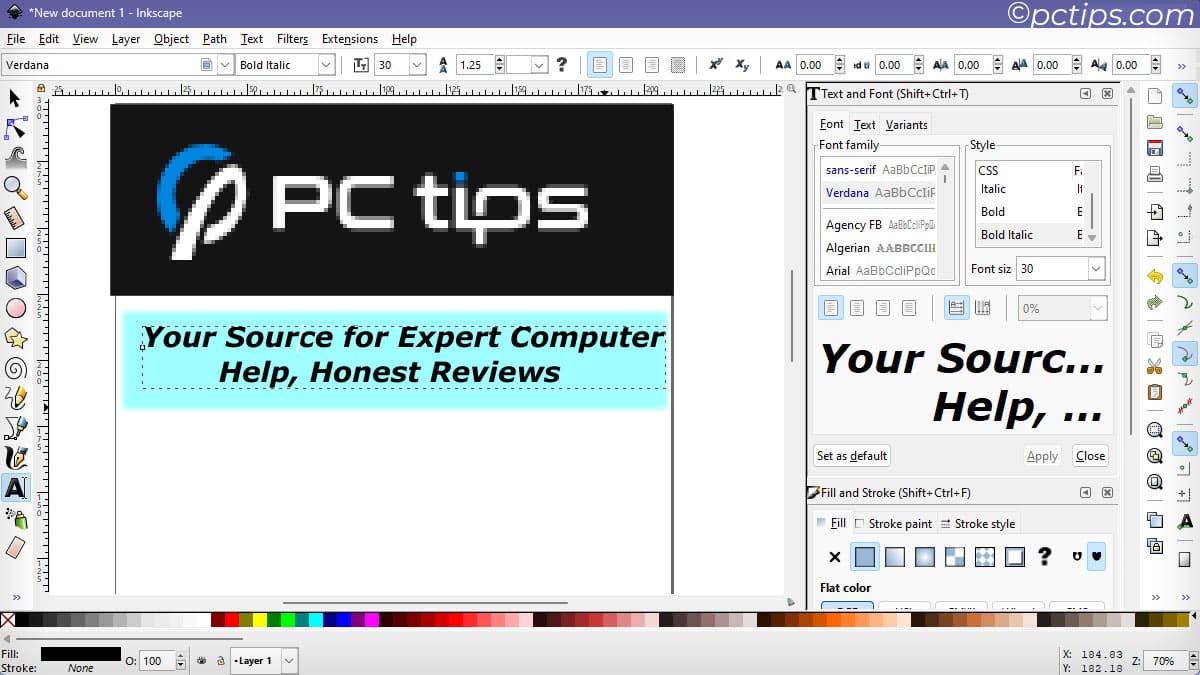Click the Cut scissors icon

(x=1155, y=366)
